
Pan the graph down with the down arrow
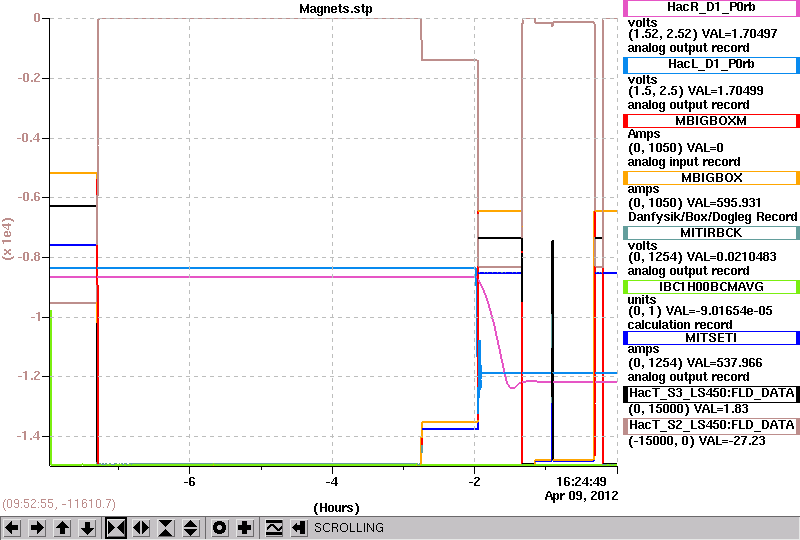click(x=88, y=528)
